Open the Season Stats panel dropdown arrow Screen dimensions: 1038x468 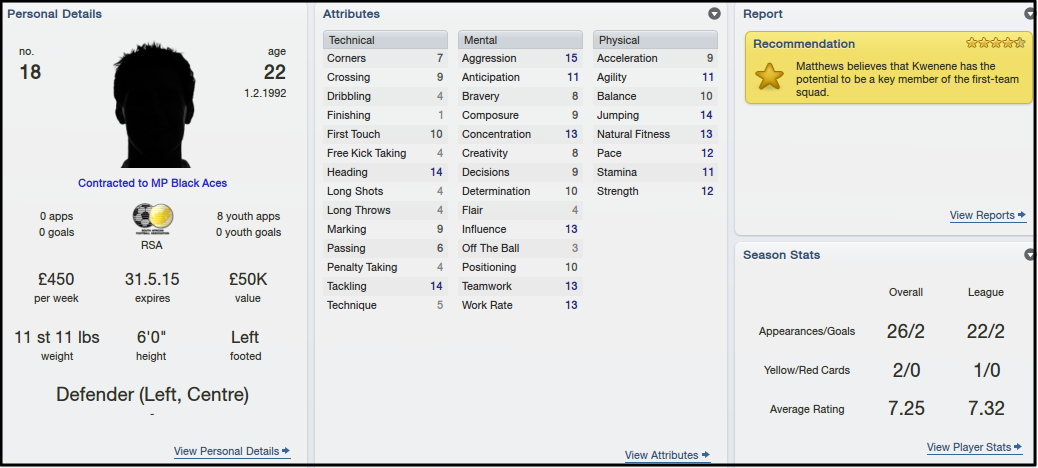click(x=1030, y=255)
